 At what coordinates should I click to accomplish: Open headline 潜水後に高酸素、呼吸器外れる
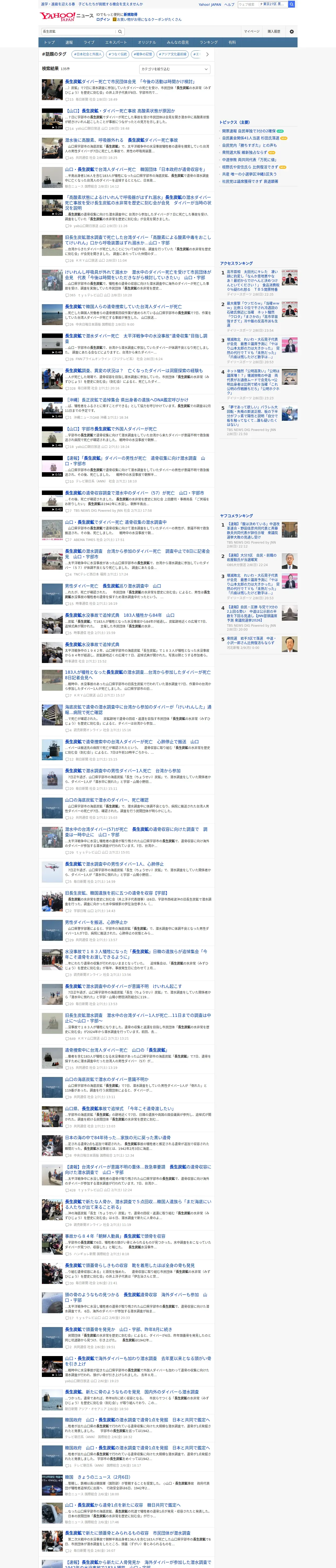point(121,140)
